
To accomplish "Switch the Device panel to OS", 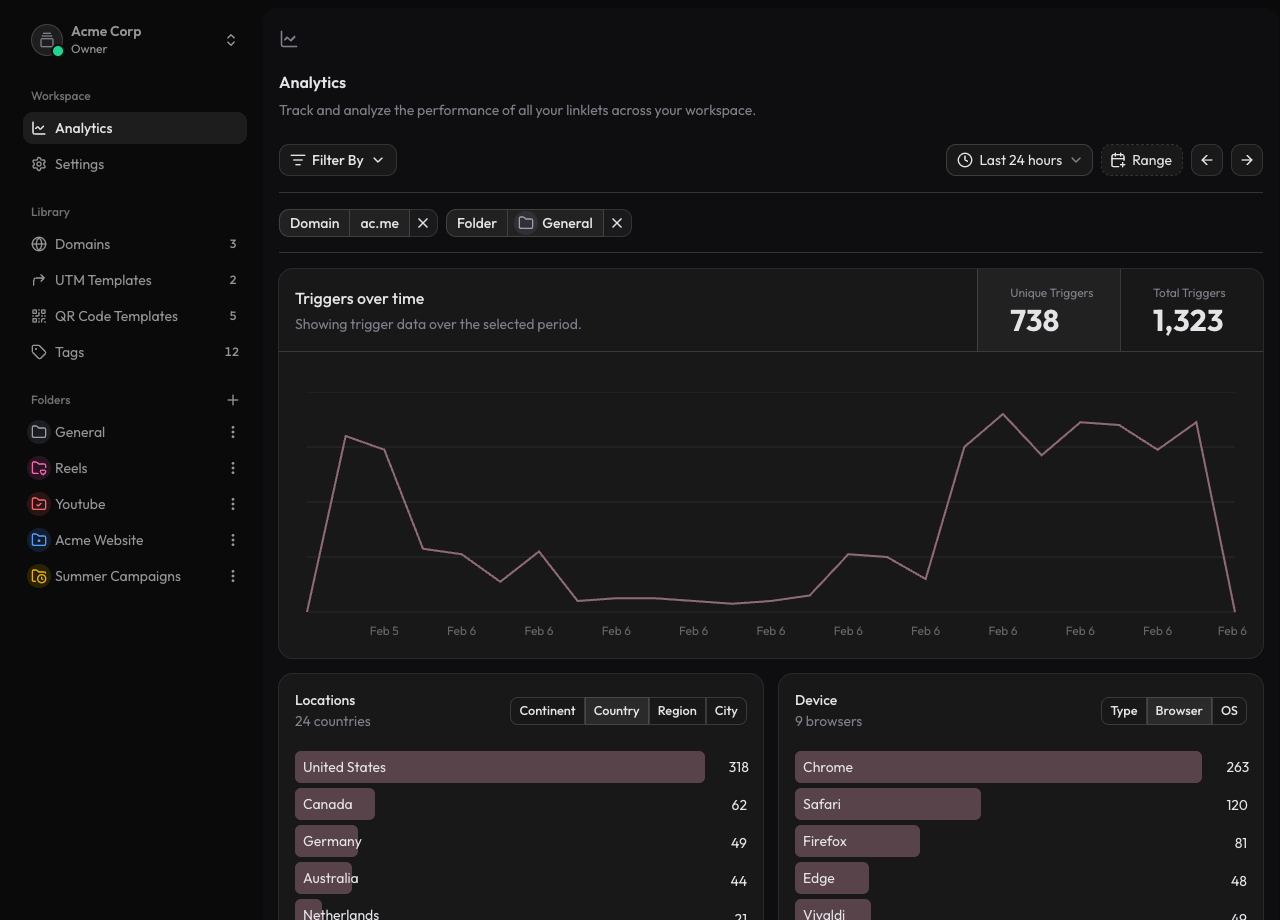I will tap(1229, 710).
